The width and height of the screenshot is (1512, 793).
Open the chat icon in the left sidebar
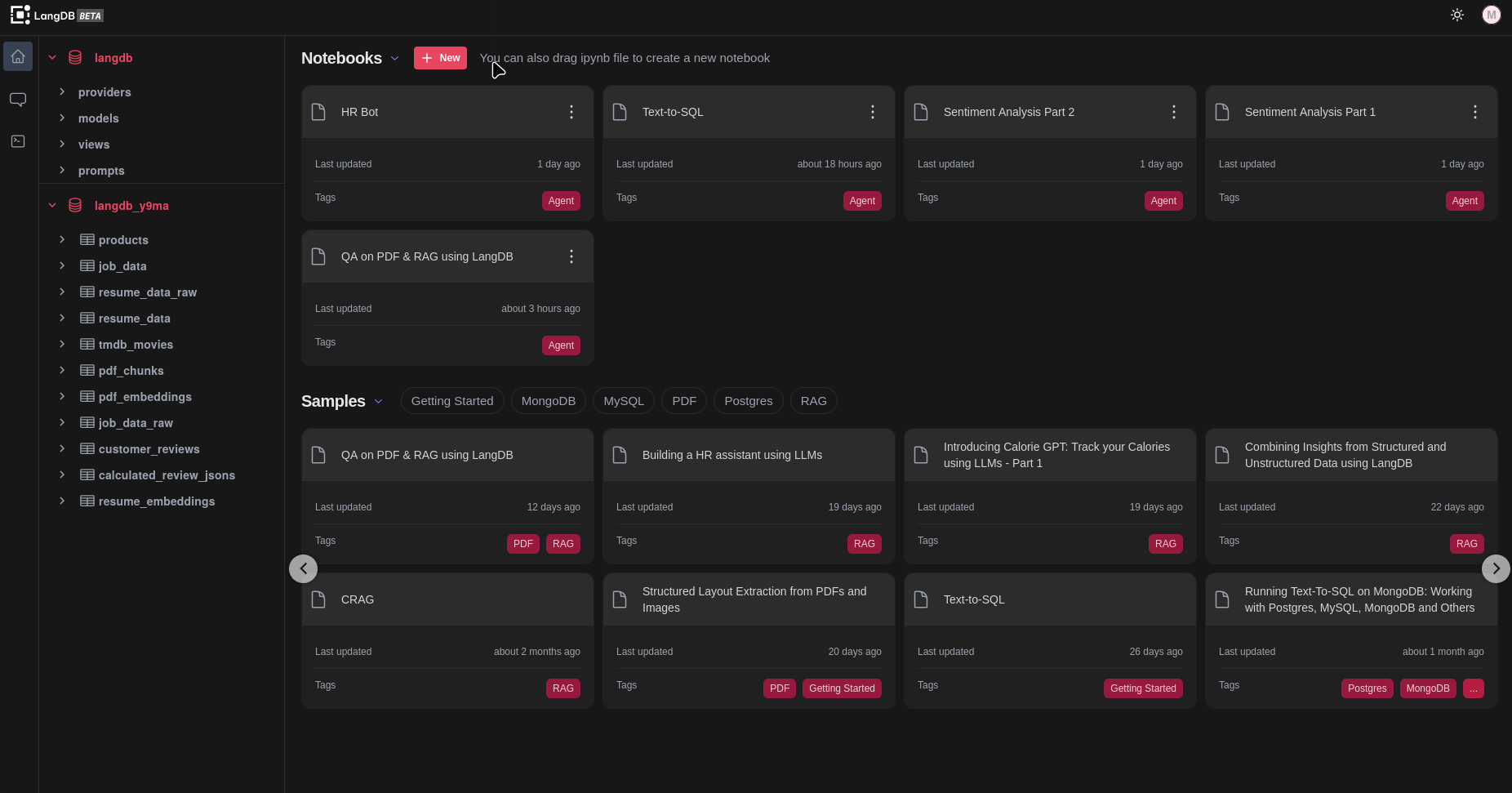18,100
